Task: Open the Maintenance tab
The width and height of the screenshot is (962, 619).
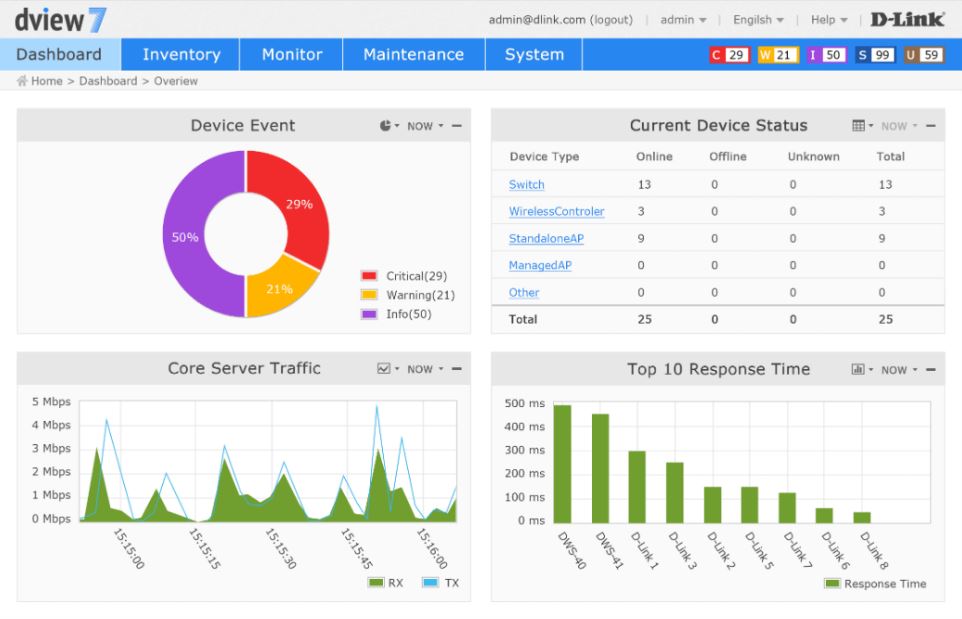Action: 413,55
